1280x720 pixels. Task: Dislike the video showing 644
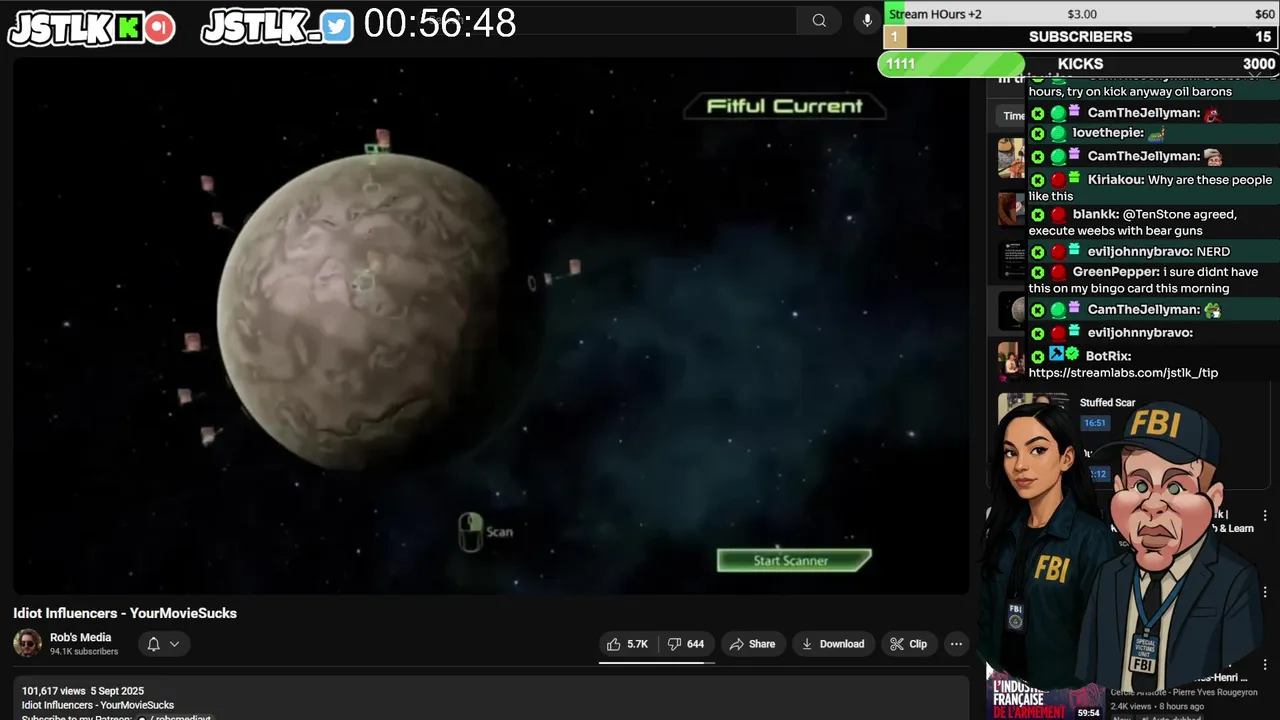tap(686, 644)
